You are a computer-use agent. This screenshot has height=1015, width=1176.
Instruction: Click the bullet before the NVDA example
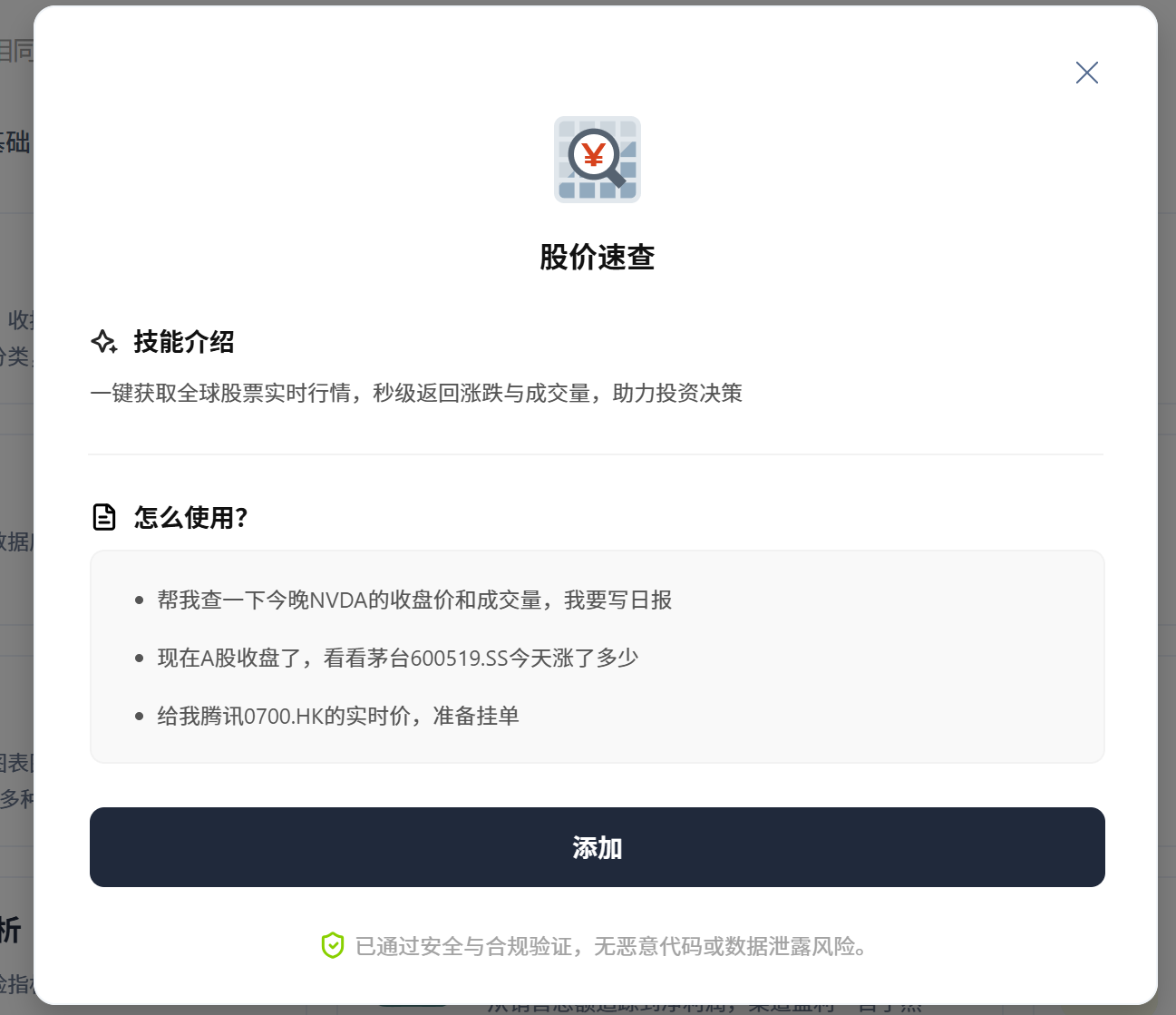point(139,600)
